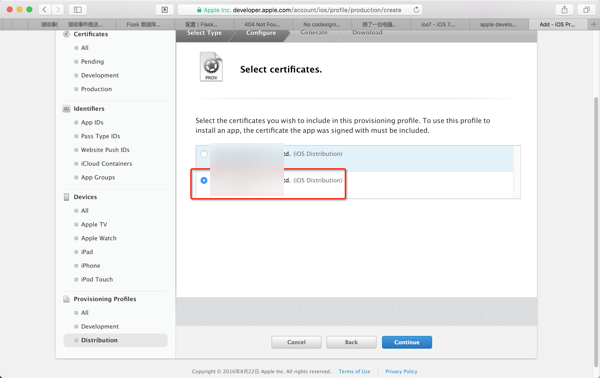Screen dimensions: 600x378
Task: Click the Continue button
Action: tap(407, 342)
